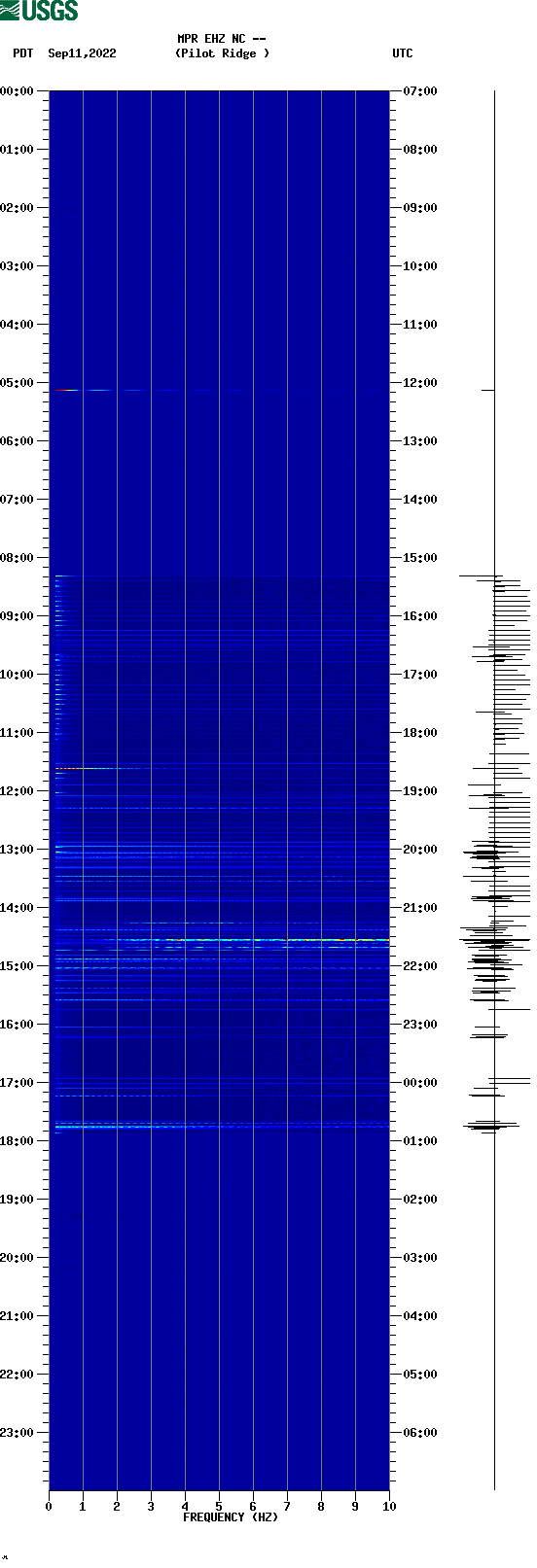Click the PDT '16:00' time label
The image size is (537, 1568).
click(x=17, y=1025)
